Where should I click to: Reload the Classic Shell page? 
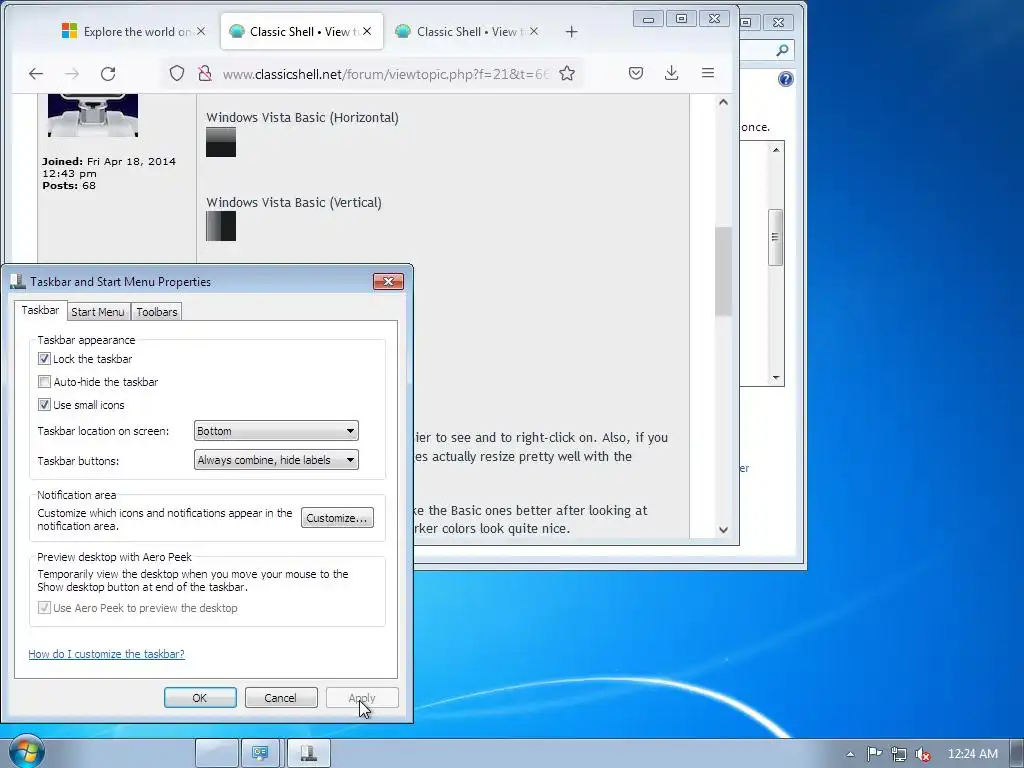(x=108, y=74)
